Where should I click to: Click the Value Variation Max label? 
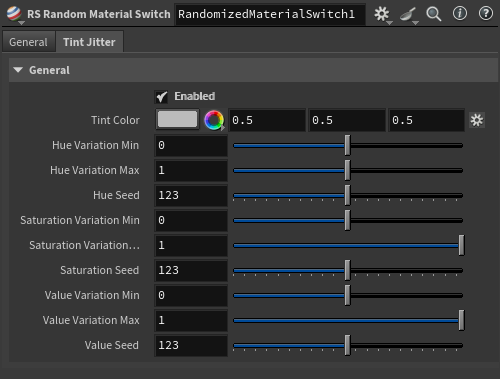[x=91, y=320]
